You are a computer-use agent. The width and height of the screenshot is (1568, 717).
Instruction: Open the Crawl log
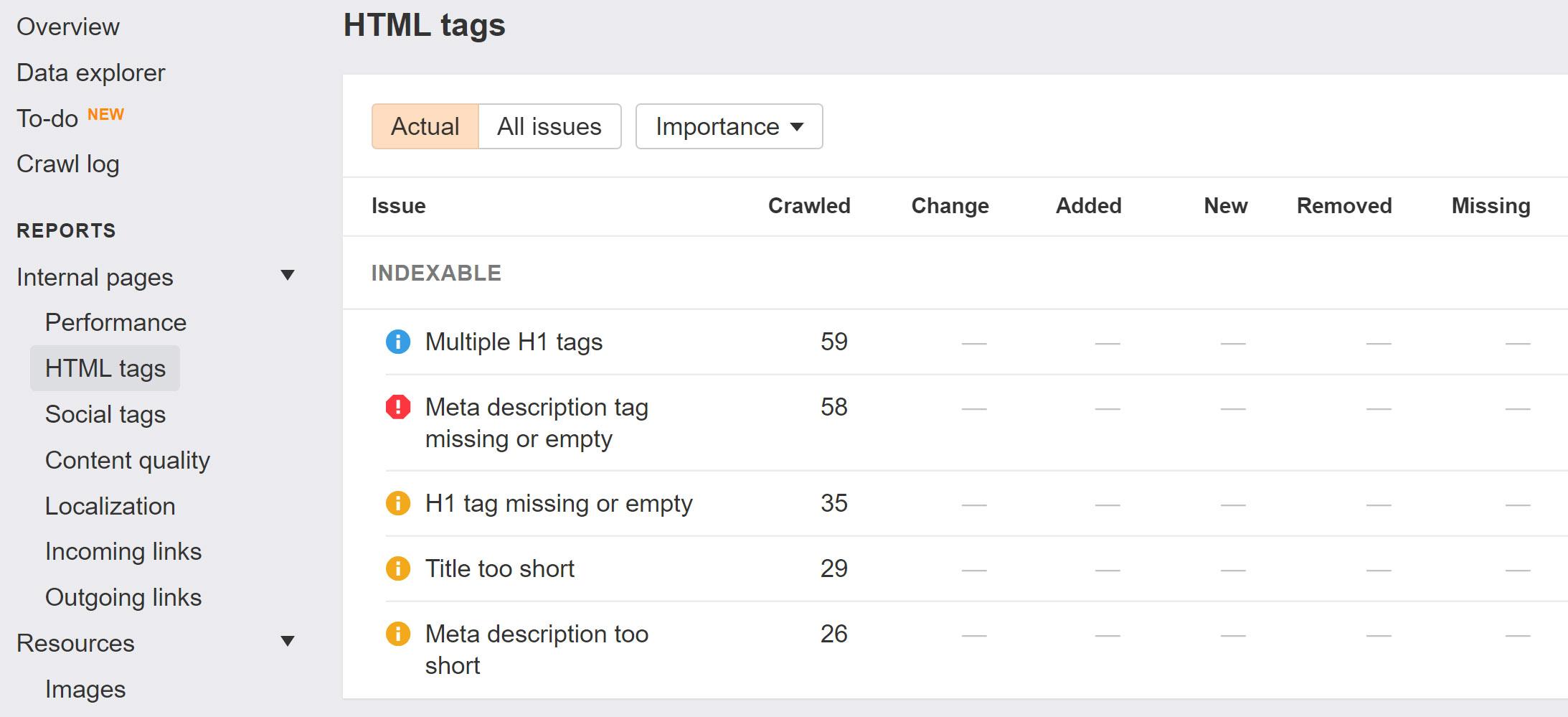click(68, 164)
